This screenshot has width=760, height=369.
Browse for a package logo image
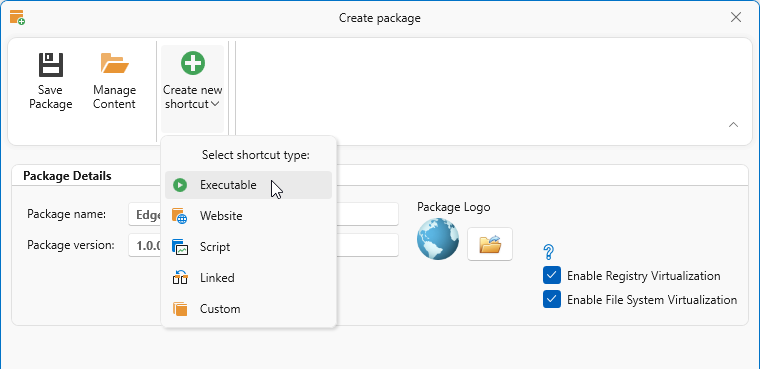pos(490,244)
